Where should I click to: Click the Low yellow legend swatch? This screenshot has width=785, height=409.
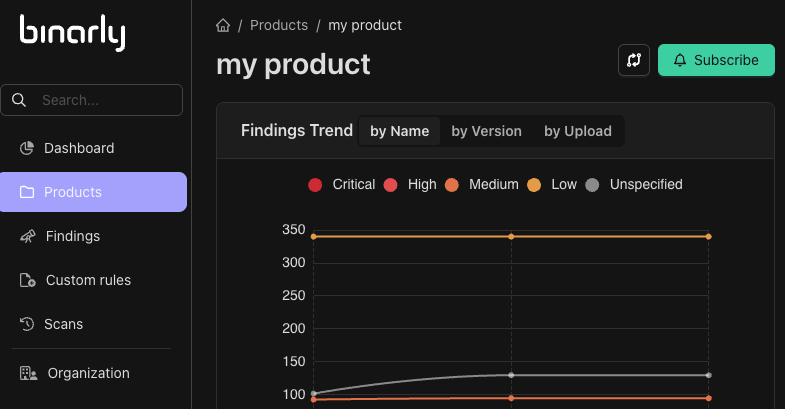click(534, 185)
